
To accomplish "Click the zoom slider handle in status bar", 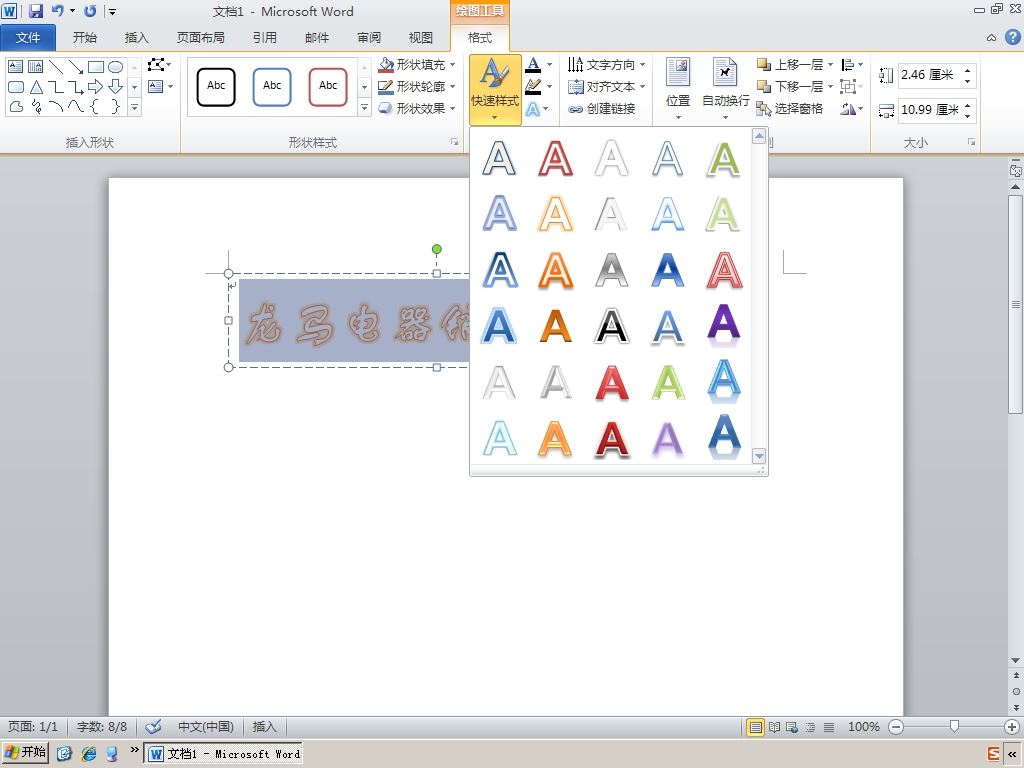I will pyautogui.click(x=954, y=726).
